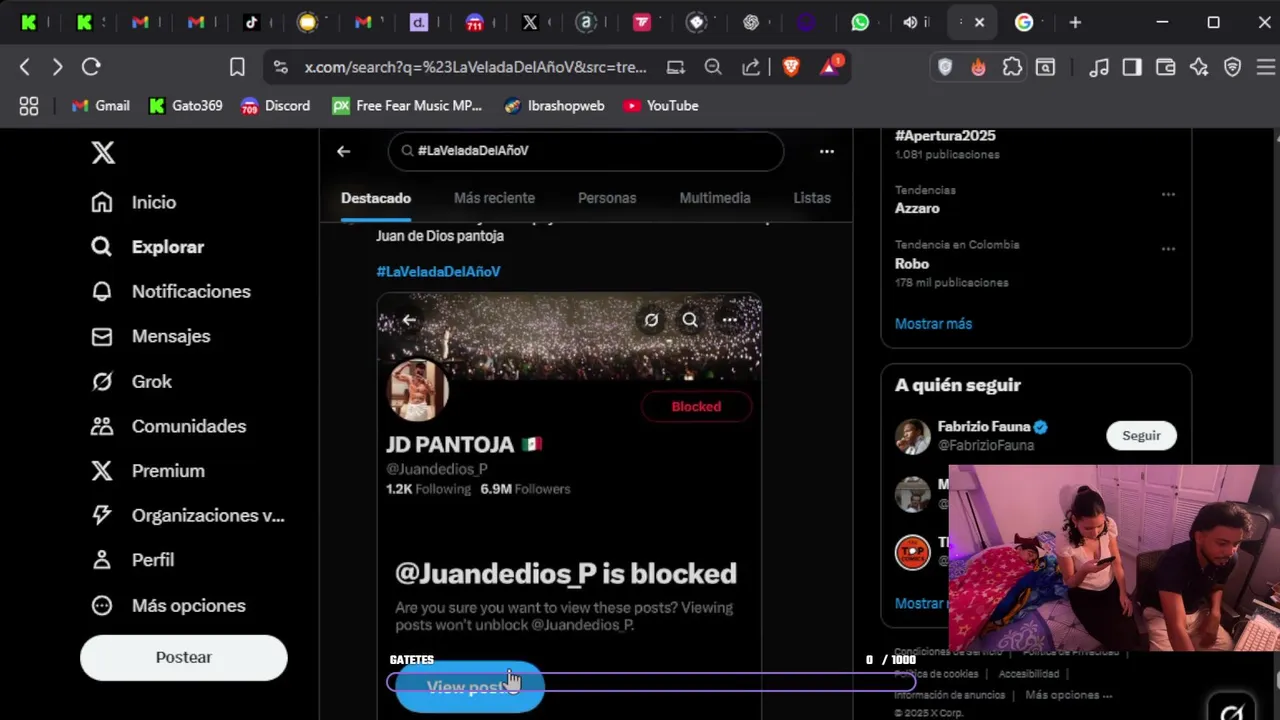The width and height of the screenshot is (1280, 720).
Task: Open Brave Rewards triangle icon
Action: click(830, 67)
